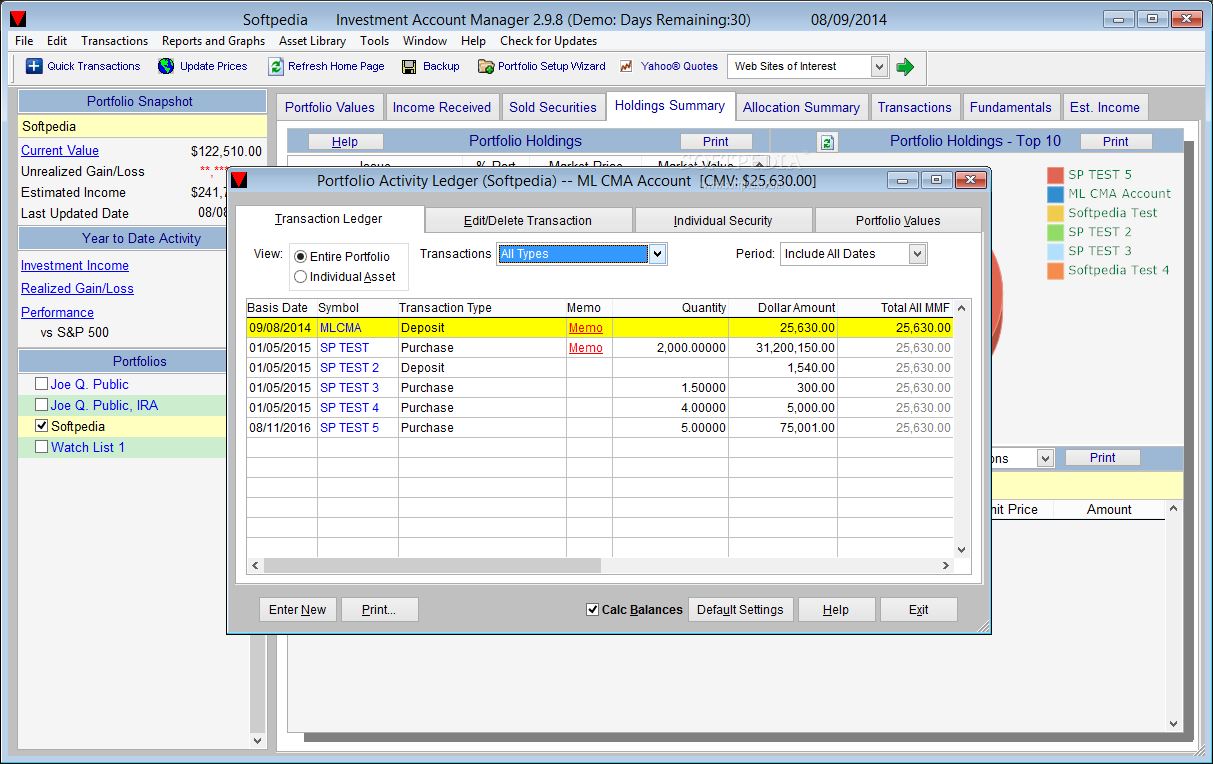Click the 31,200,150.00 dollar amount cell
Viewport: 1213px width, 764px height.
pos(783,348)
